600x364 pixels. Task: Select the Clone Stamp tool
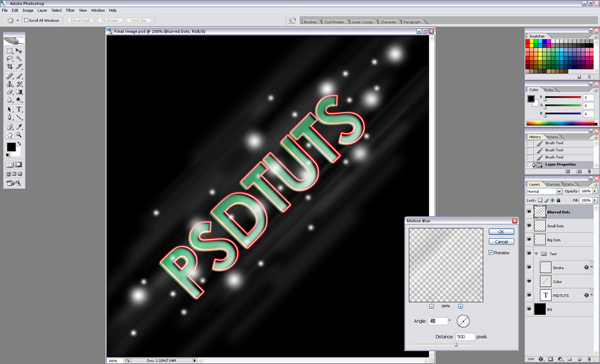coord(10,84)
